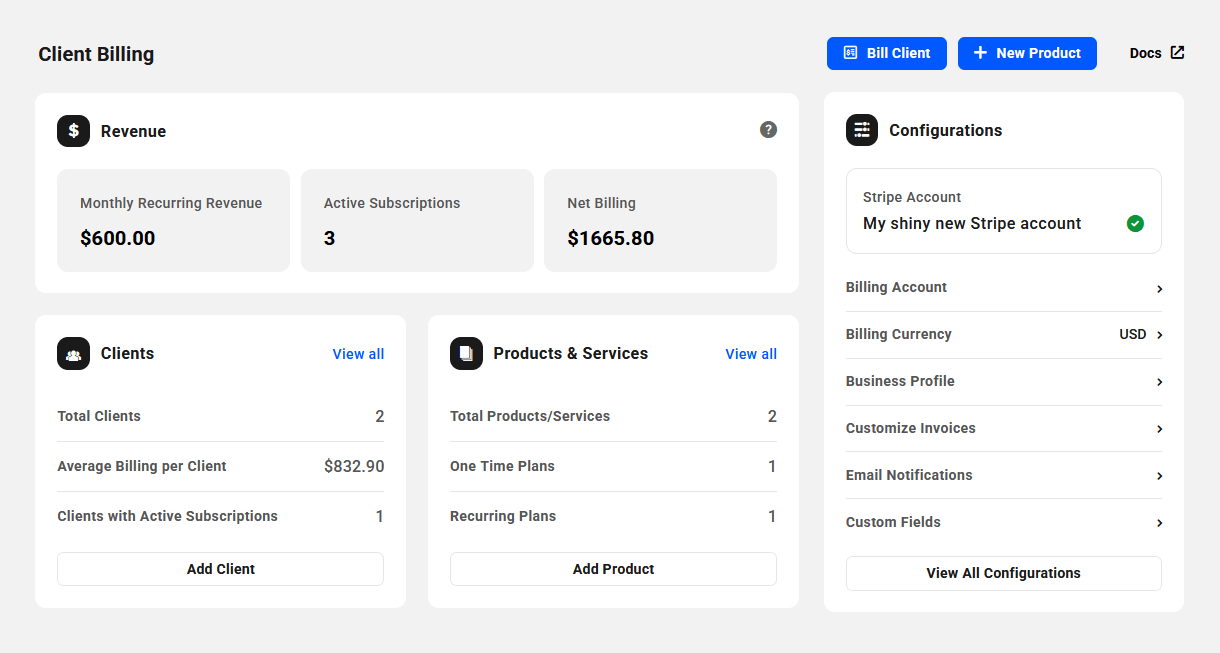View all Products & Services link
The width and height of the screenshot is (1220, 653).
pos(751,354)
